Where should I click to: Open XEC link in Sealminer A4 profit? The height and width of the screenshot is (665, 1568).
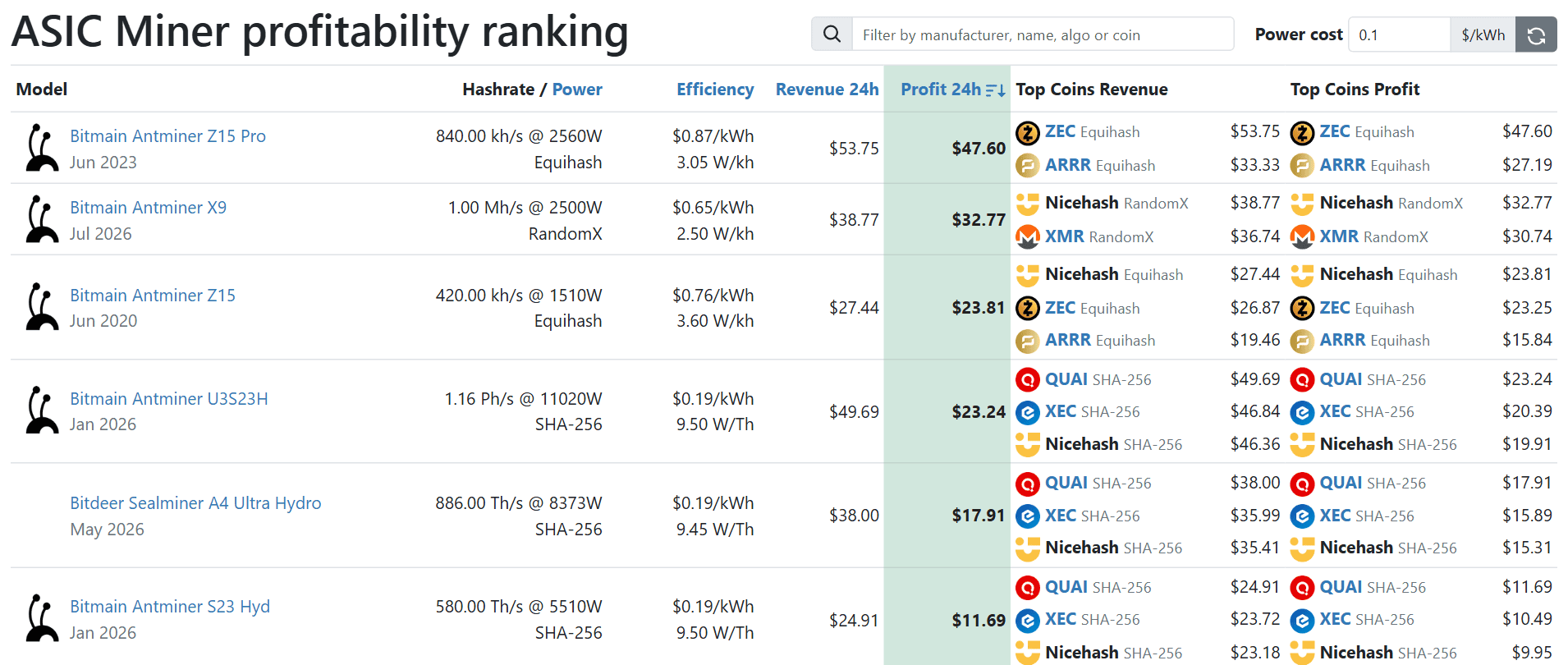click(x=1335, y=516)
